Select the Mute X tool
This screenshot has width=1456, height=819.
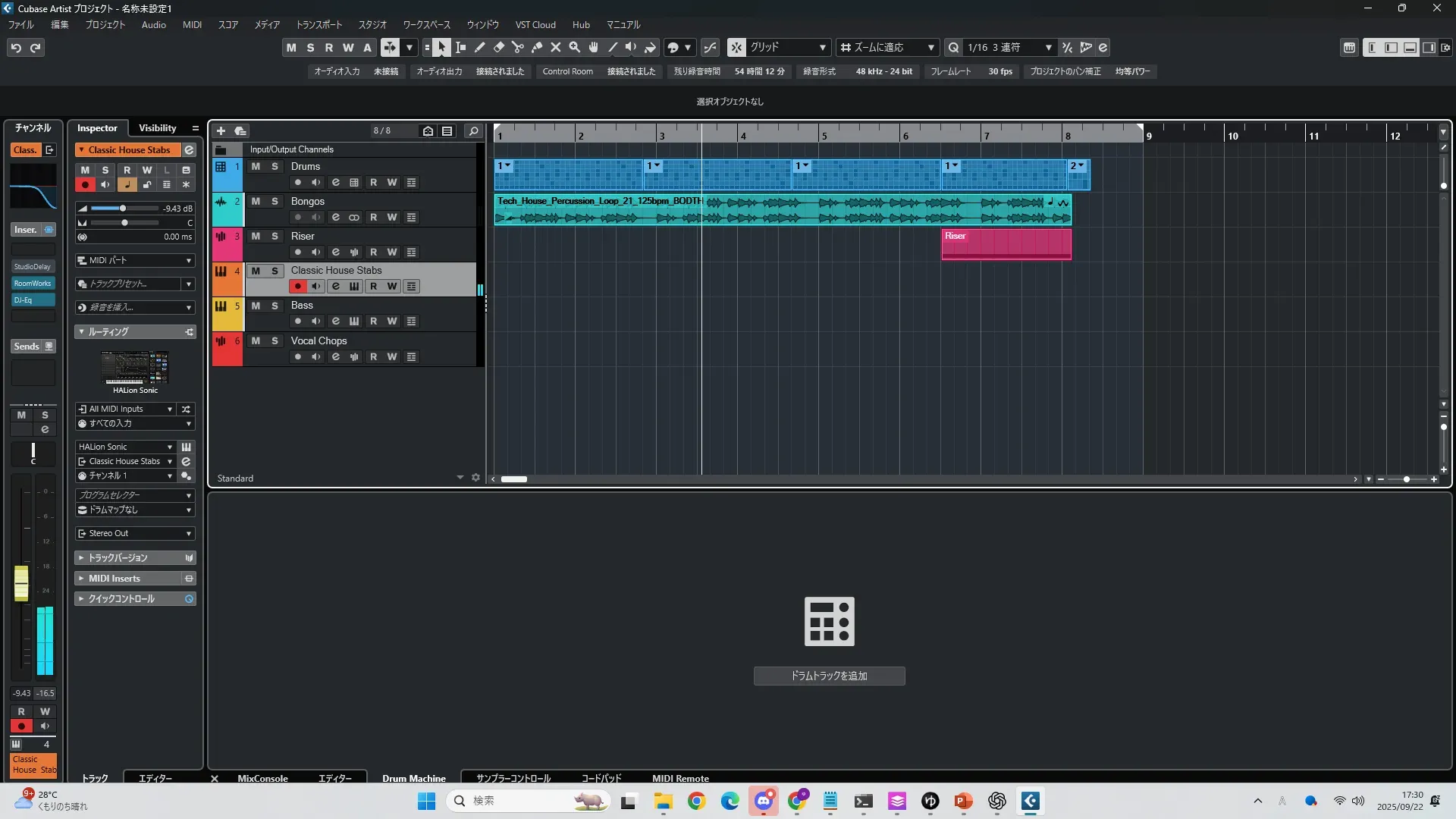pyautogui.click(x=556, y=48)
